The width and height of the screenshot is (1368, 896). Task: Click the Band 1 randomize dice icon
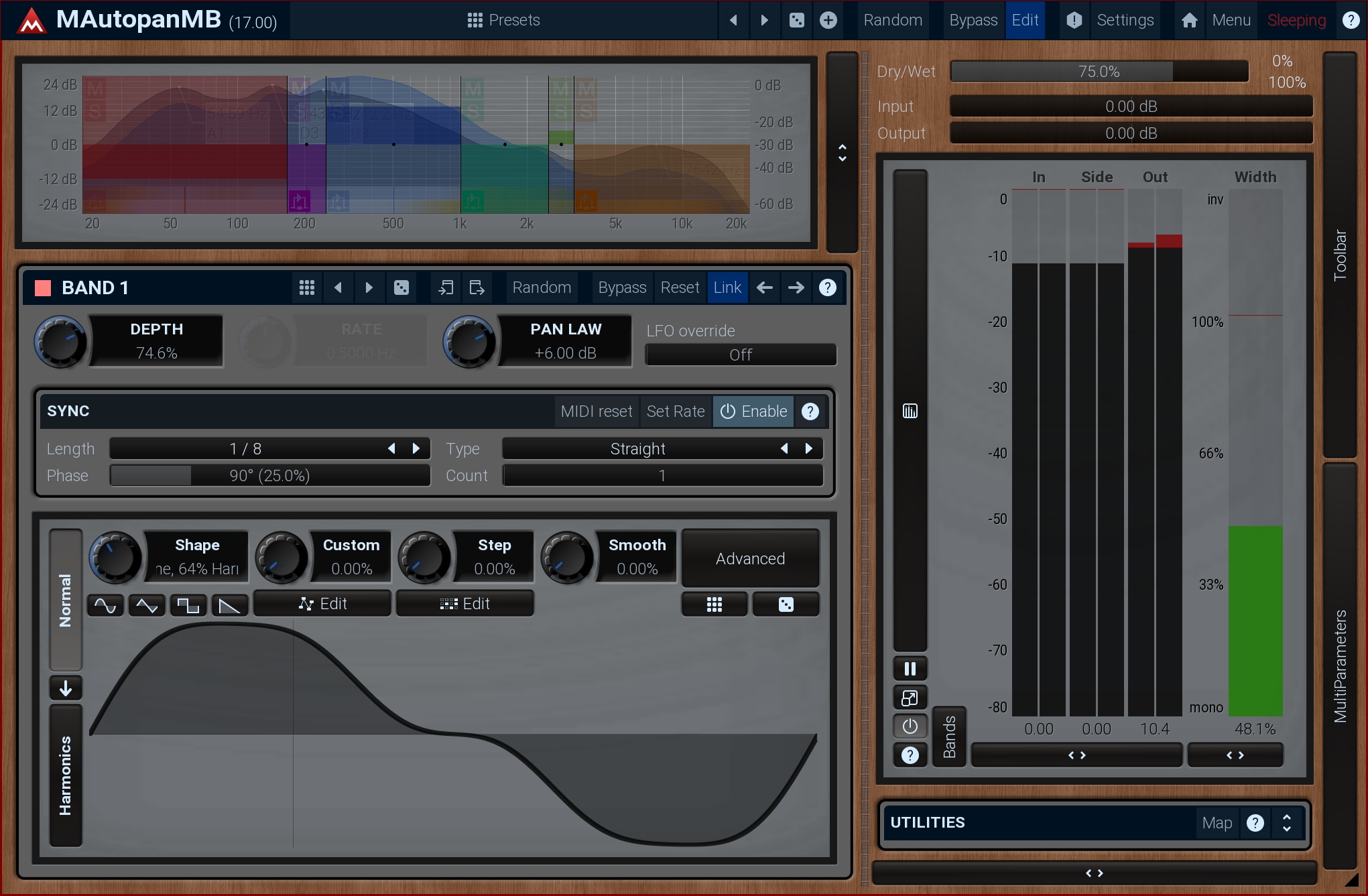(x=401, y=287)
